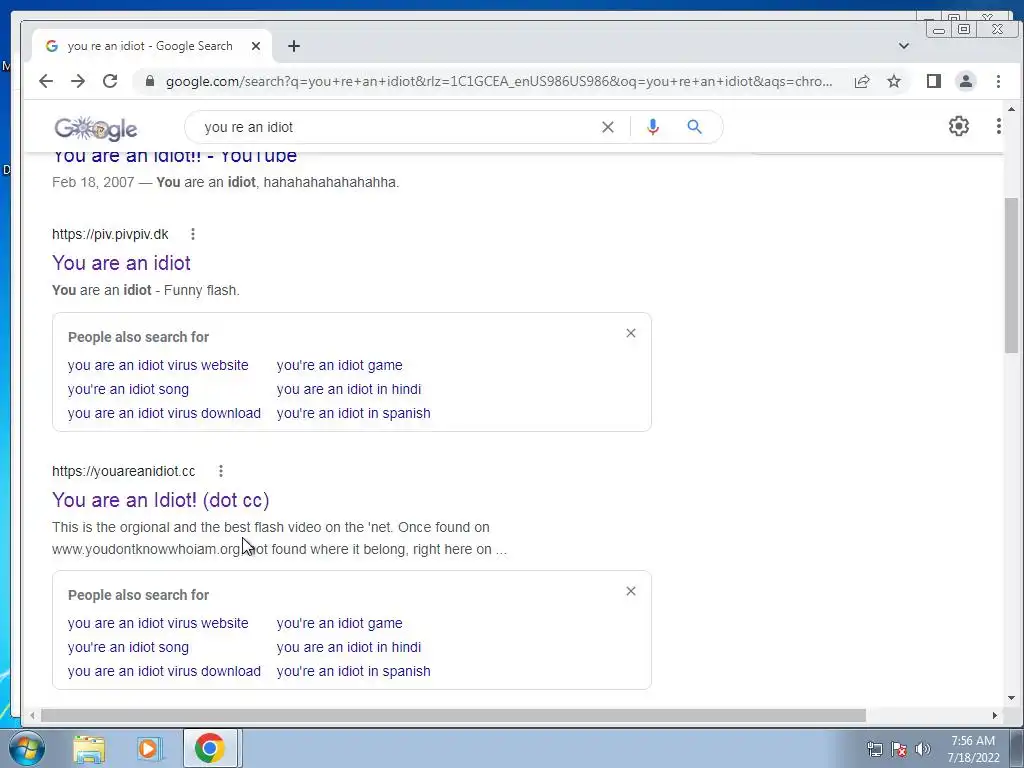Close the 'you re an idiot' tab
1024x768 pixels.
point(256,46)
